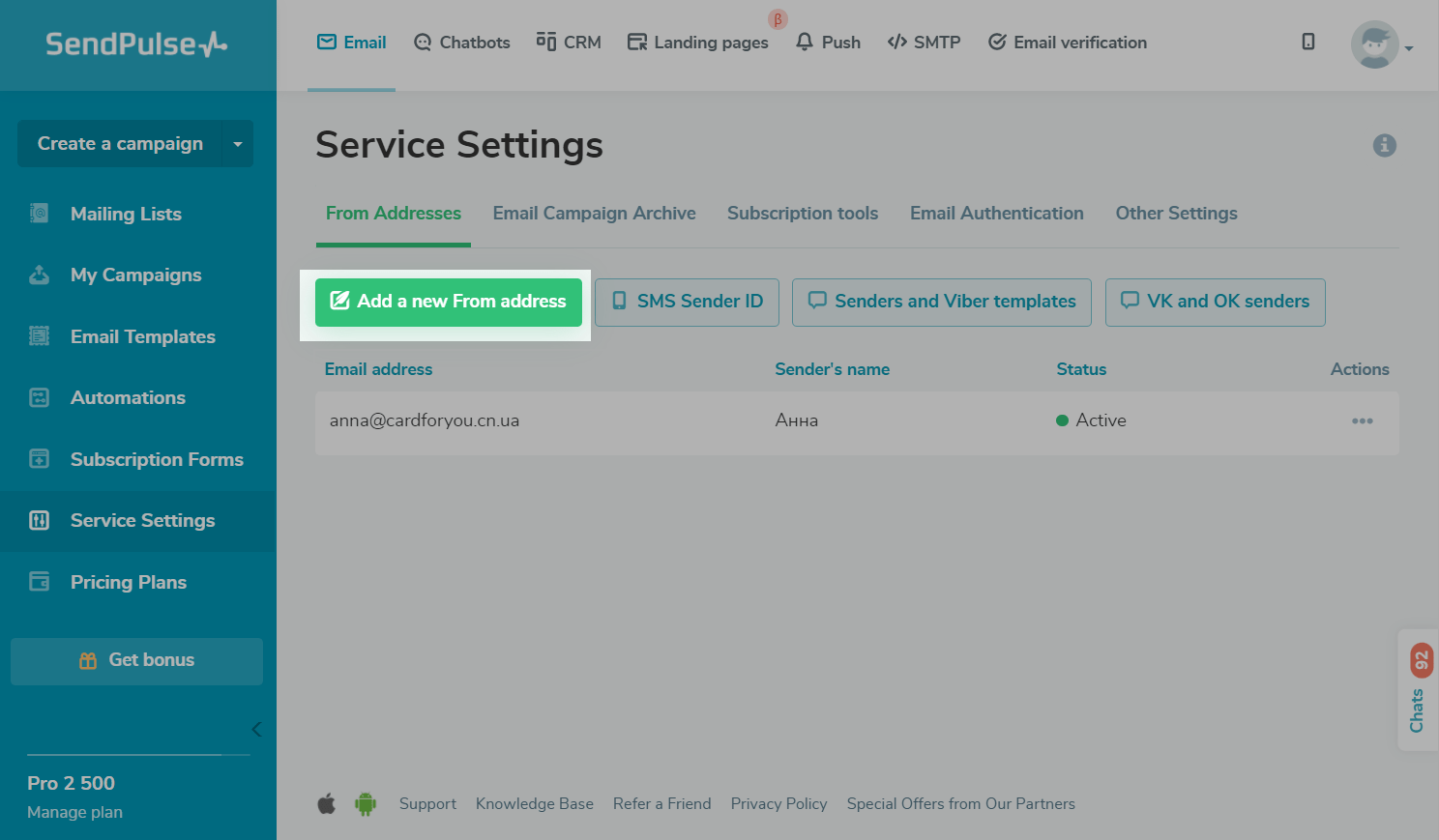Screen dimensions: 1439x840
Task: Open Senders and Viber templates
Action: (x=941, y=302)
